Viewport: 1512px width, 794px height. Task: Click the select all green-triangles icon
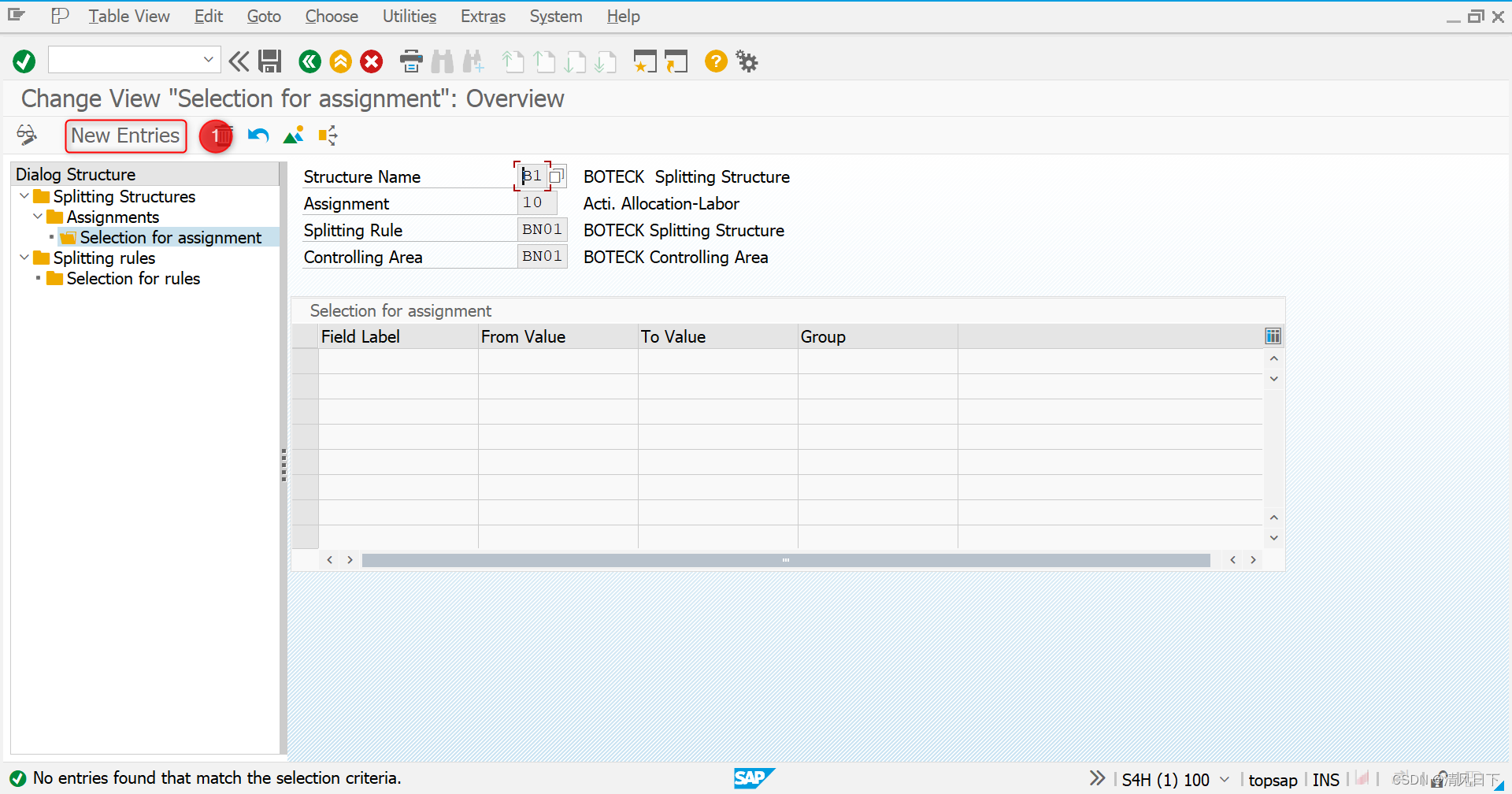[x=293, y=135]
